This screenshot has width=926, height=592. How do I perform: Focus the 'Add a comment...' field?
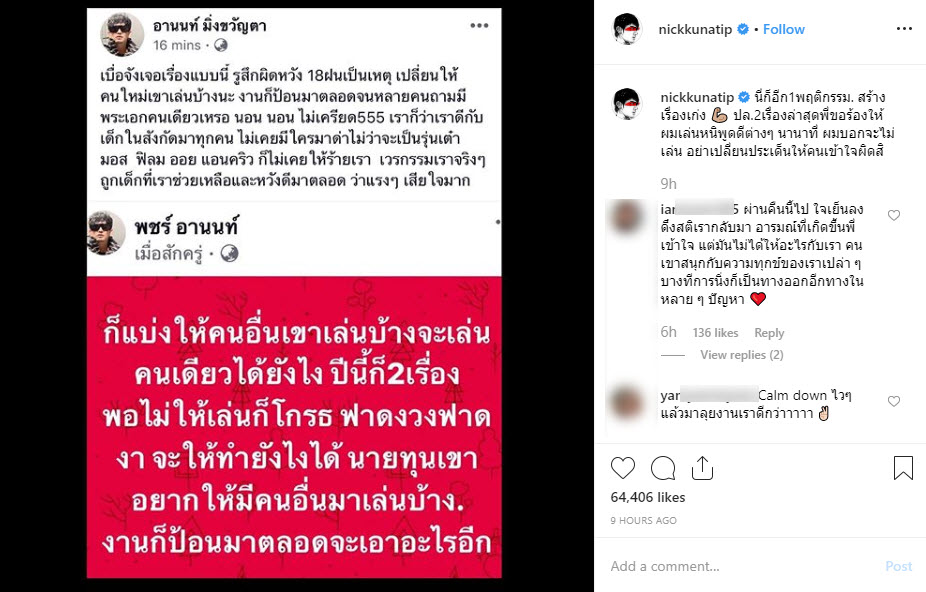743,566
